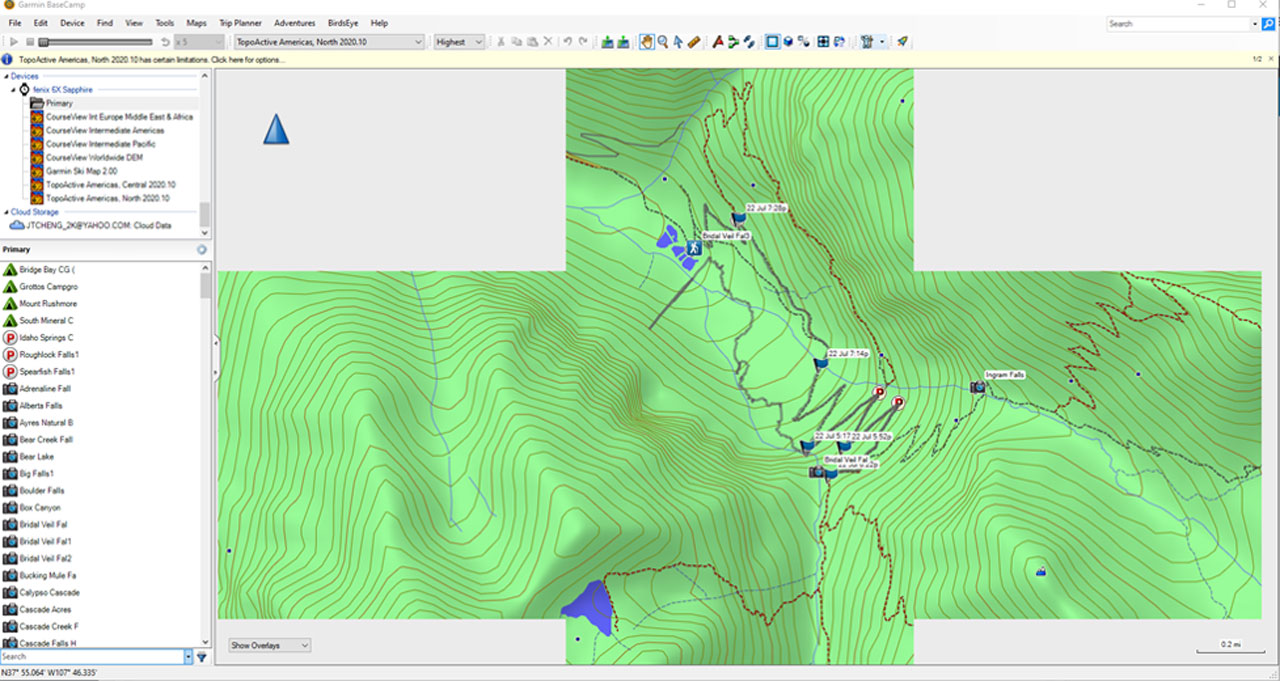Click the limitations notification message link
Screen dimensions: 1280x681
coord(151,60)
